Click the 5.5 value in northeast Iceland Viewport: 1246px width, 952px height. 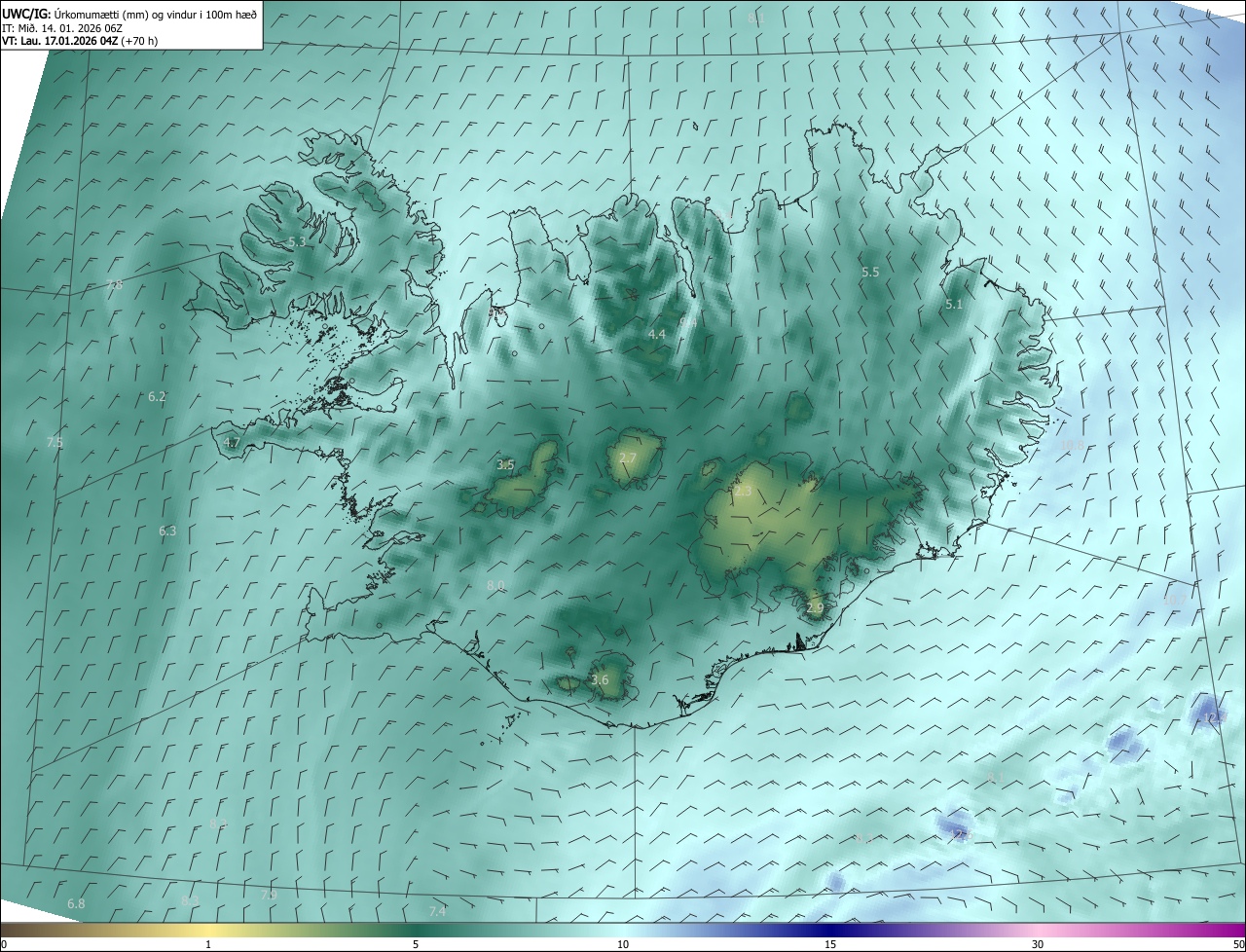[870, 273]
